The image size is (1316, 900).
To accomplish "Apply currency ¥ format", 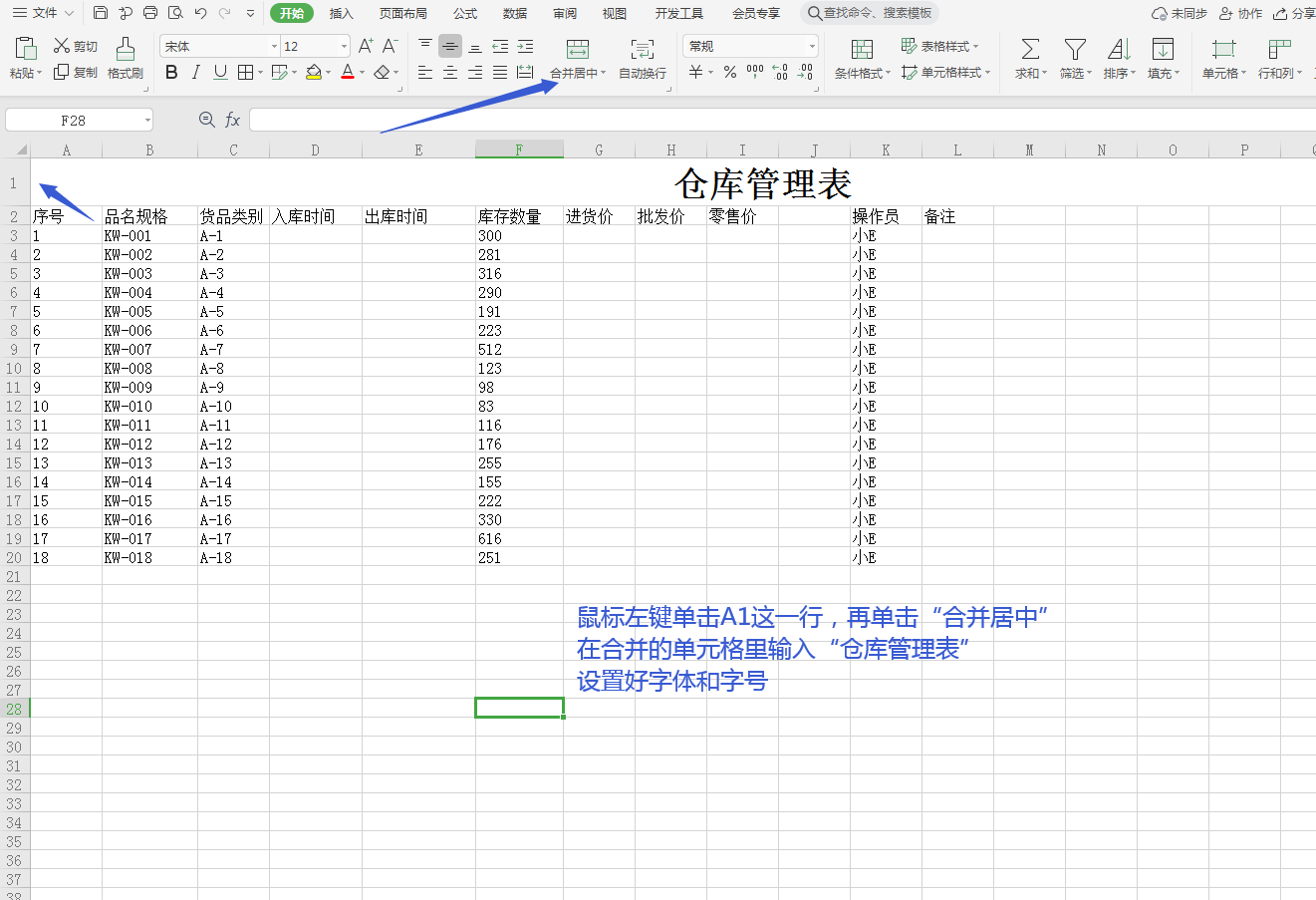I will pos(696,73).
